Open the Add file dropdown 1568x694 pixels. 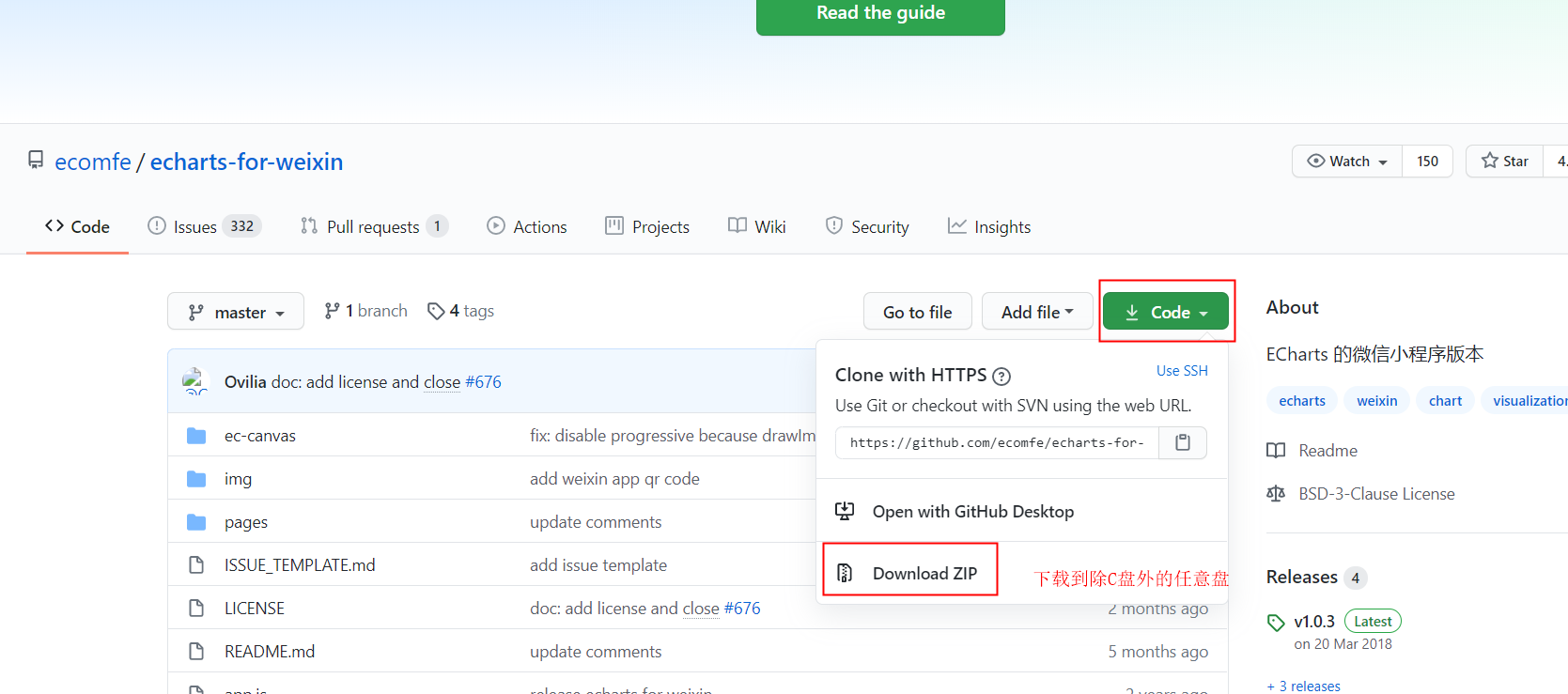tap(1037, 312)
